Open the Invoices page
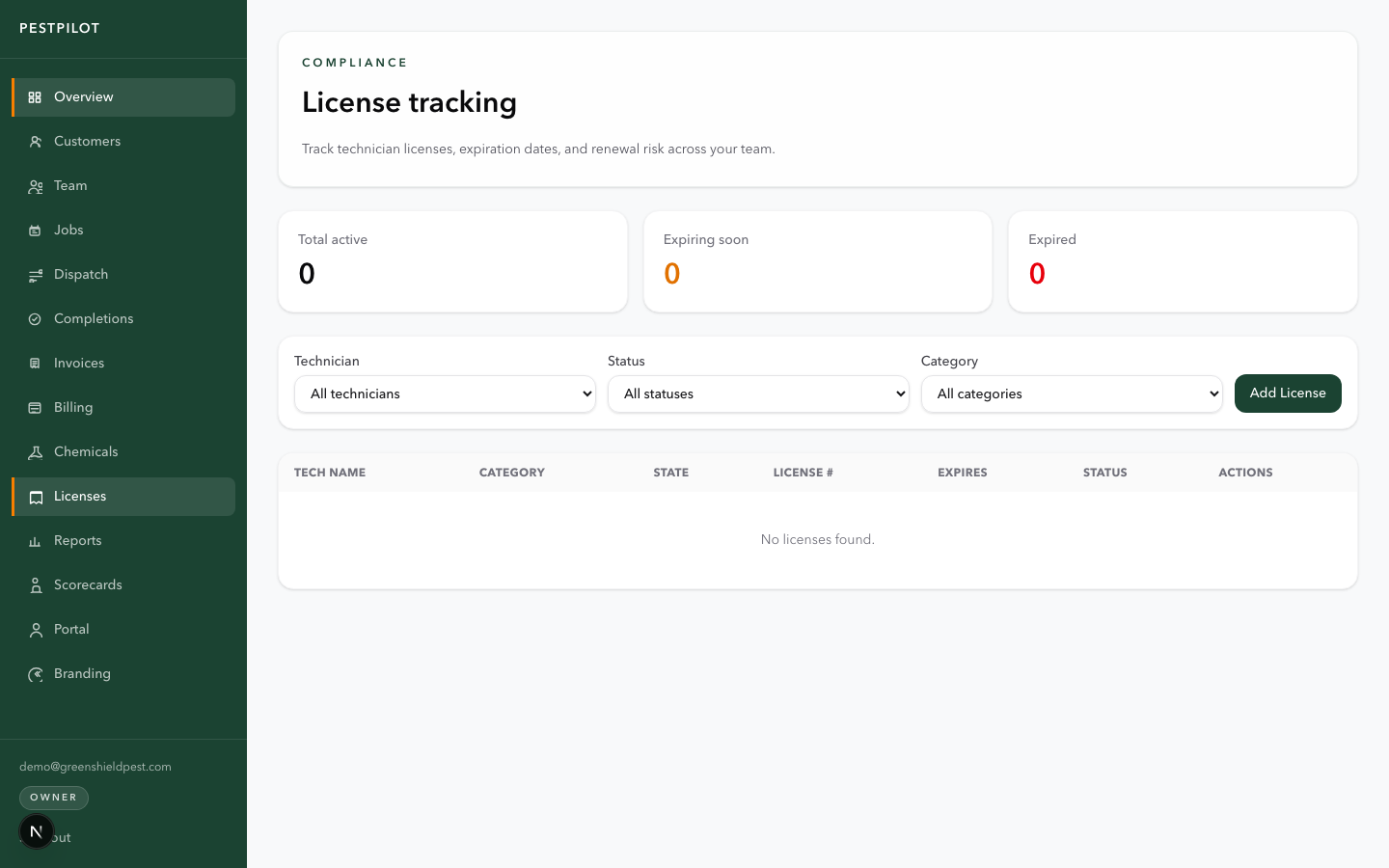1389x868 pixels. (x=123, y=364)
